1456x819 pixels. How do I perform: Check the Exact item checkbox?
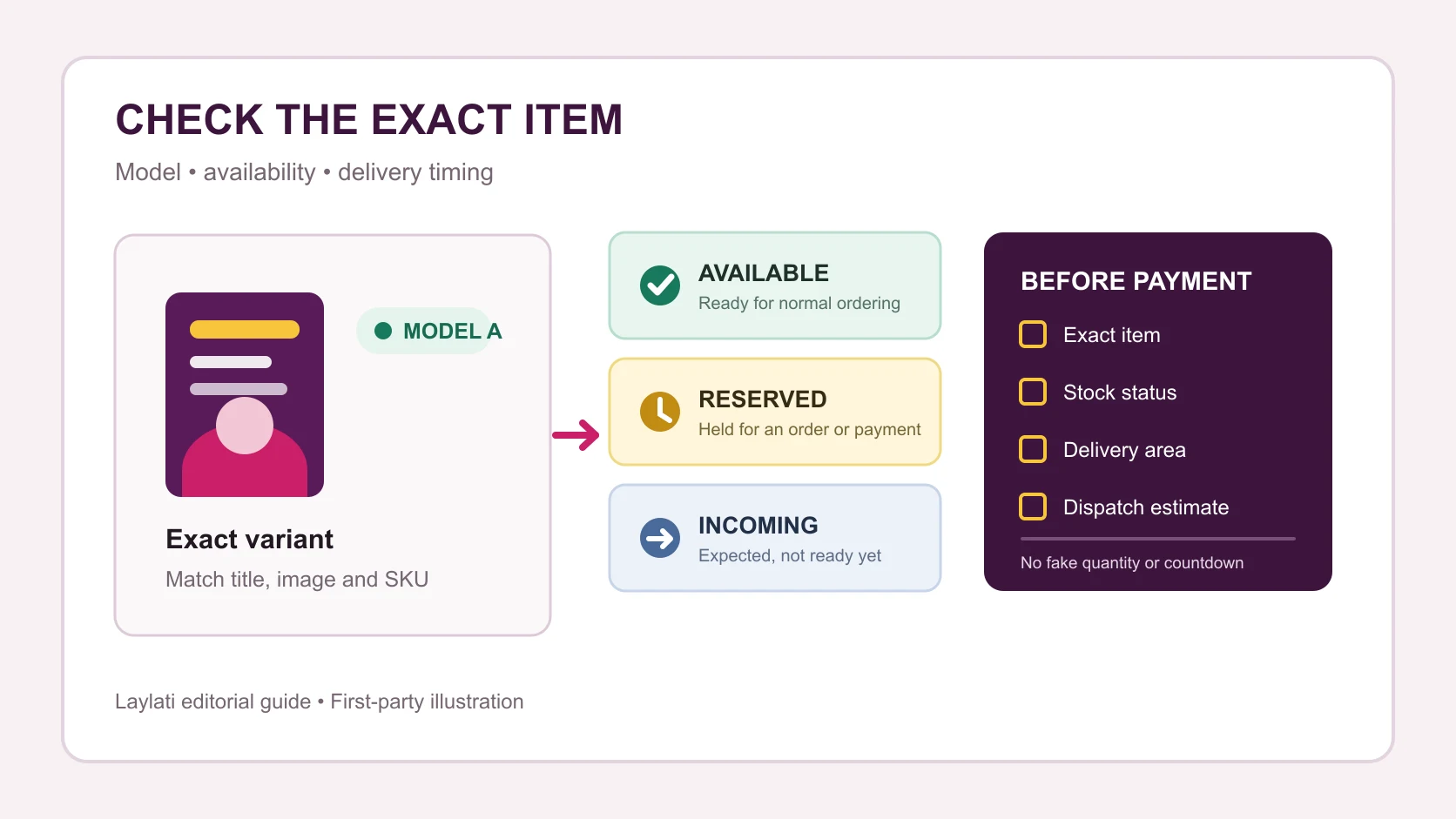[1033, 334]
